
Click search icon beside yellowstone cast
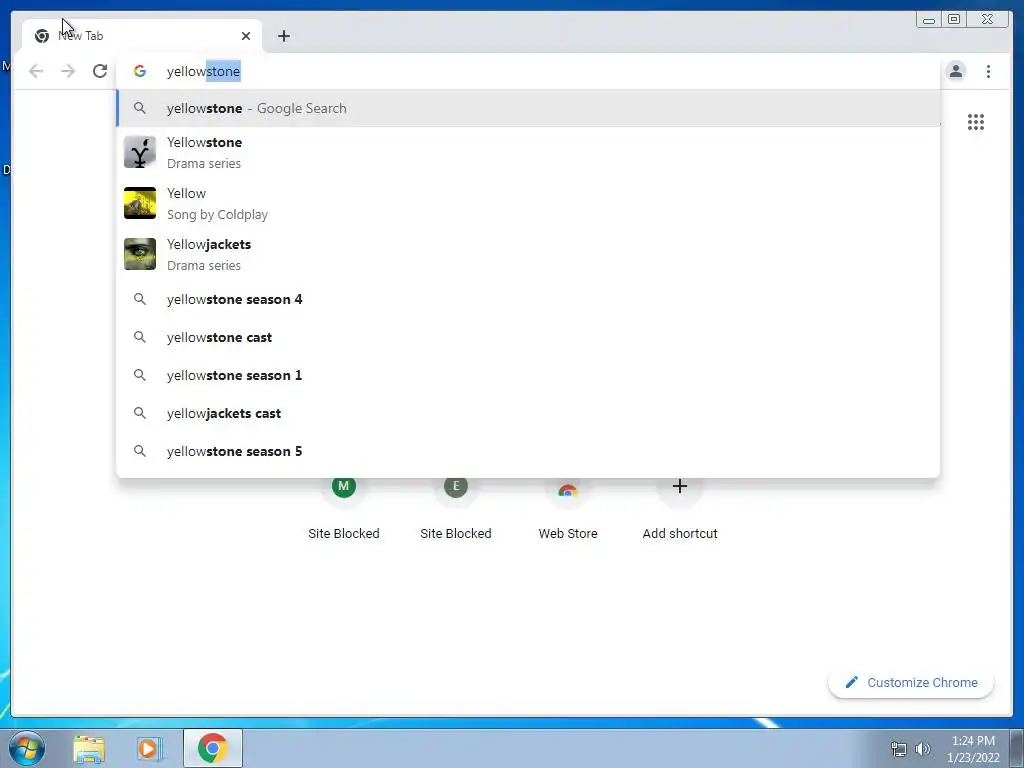(x=140, y=337)
